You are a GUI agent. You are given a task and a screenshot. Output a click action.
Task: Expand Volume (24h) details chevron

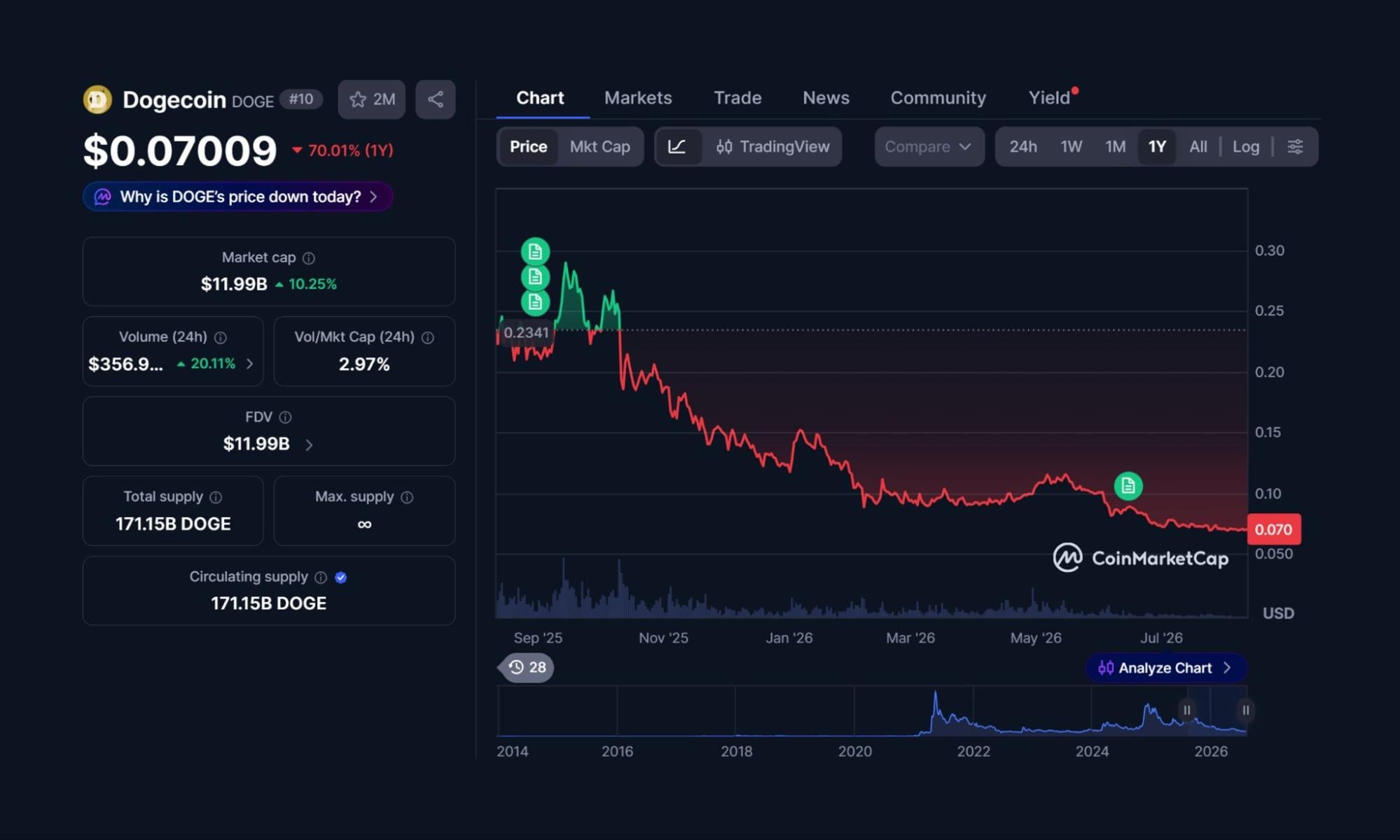pyautogui.click(x=249, y=364)
